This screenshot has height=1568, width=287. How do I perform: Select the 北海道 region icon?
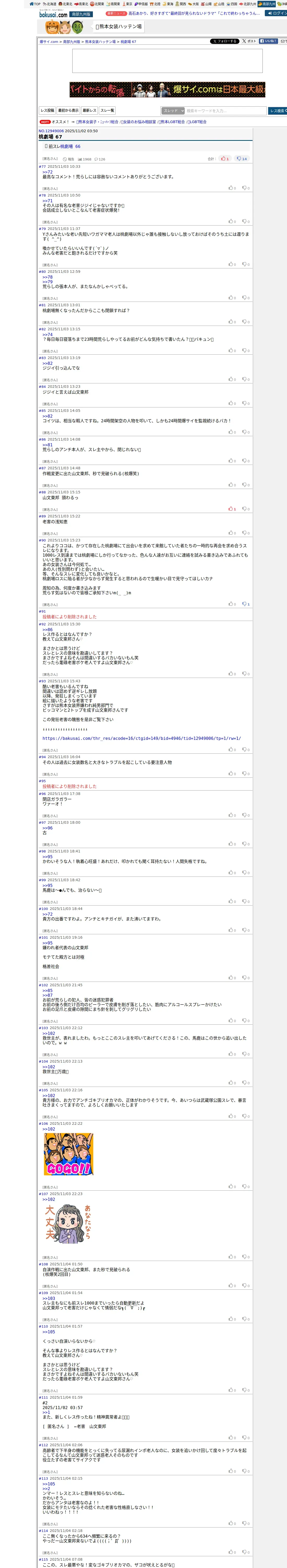(50, 4)
